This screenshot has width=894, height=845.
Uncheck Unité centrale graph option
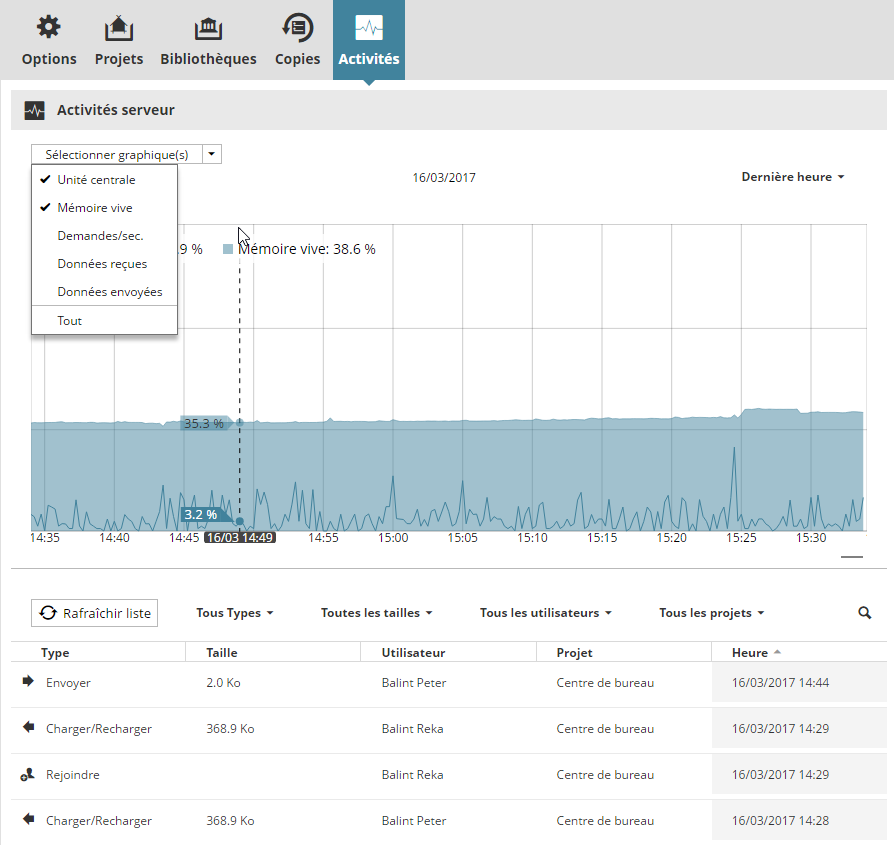tap(96, 180)
